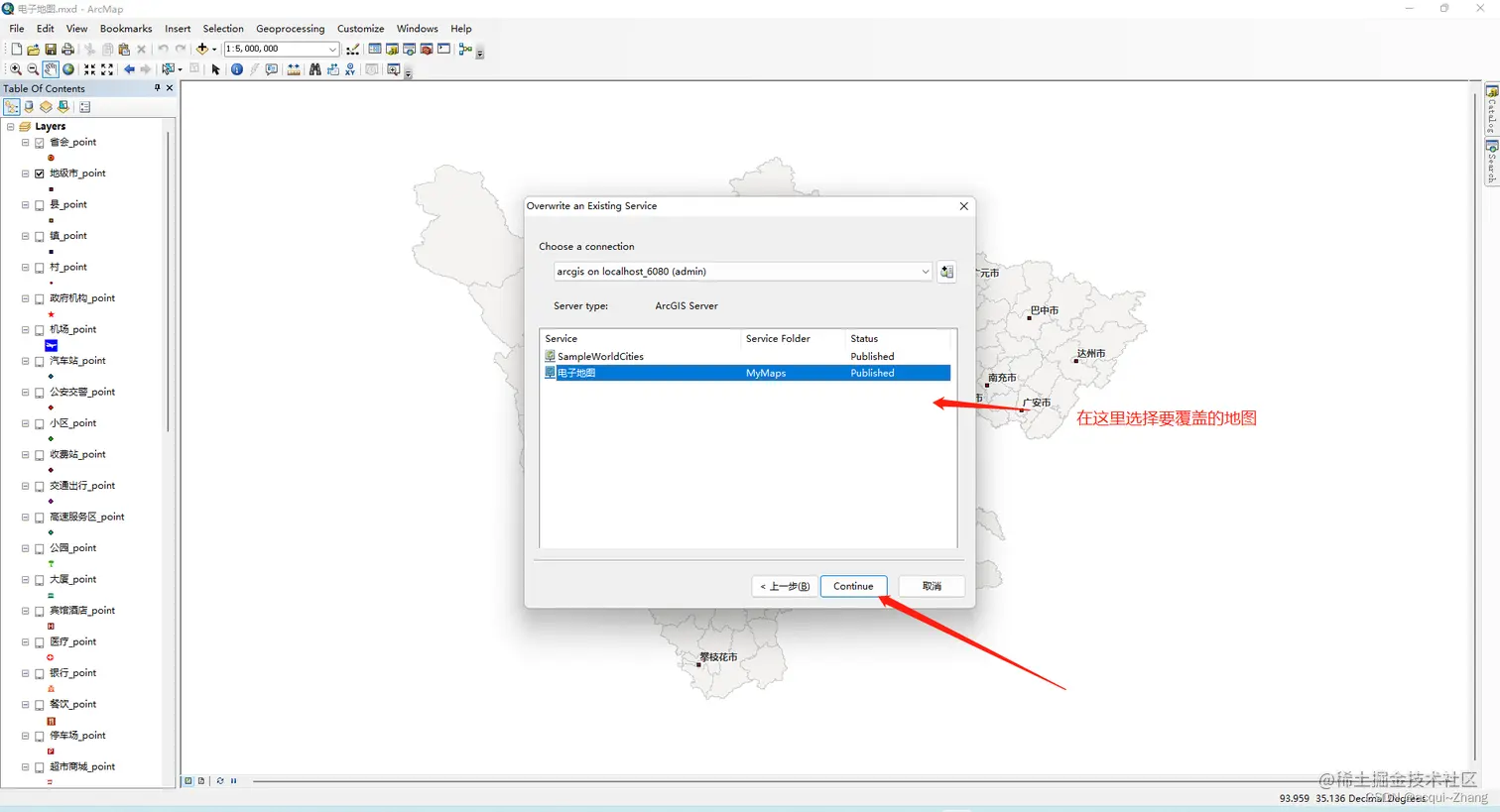
Task: Enable the 县_point layer
Action: pyautogui.click(x=40, y=205)
